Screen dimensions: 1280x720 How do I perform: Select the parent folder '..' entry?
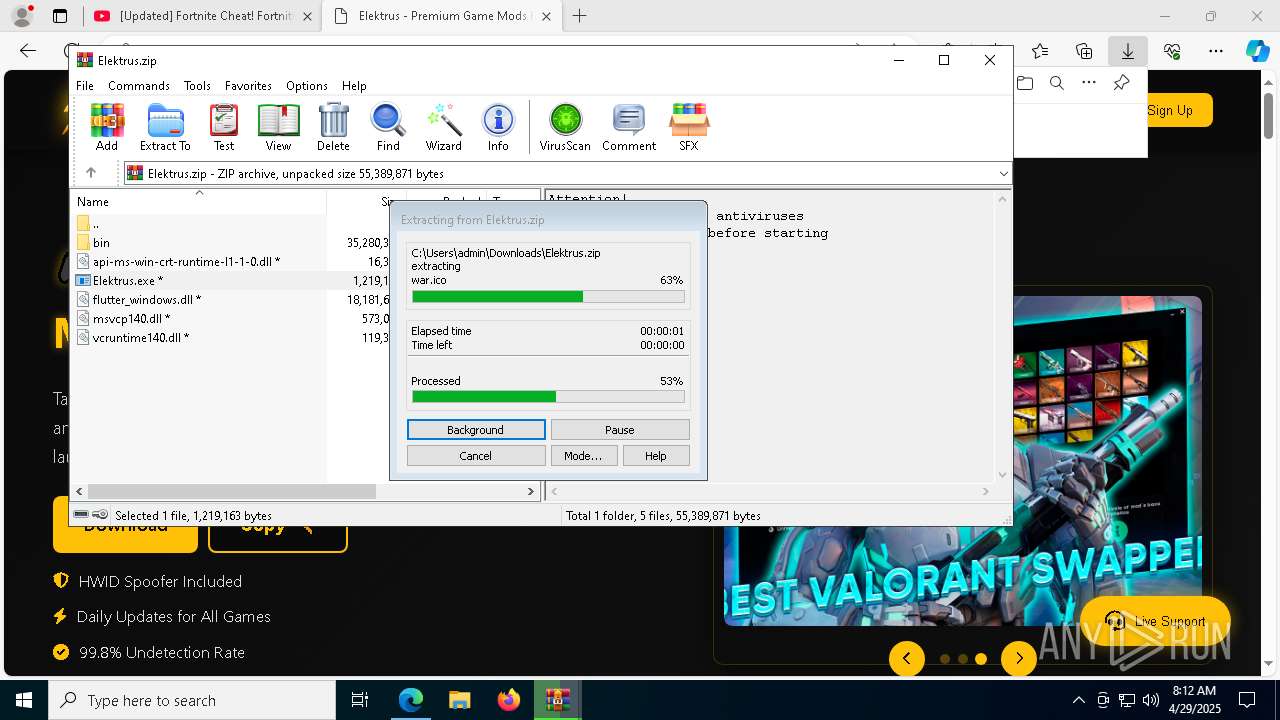pyautogui.click(x=95, y=224)
